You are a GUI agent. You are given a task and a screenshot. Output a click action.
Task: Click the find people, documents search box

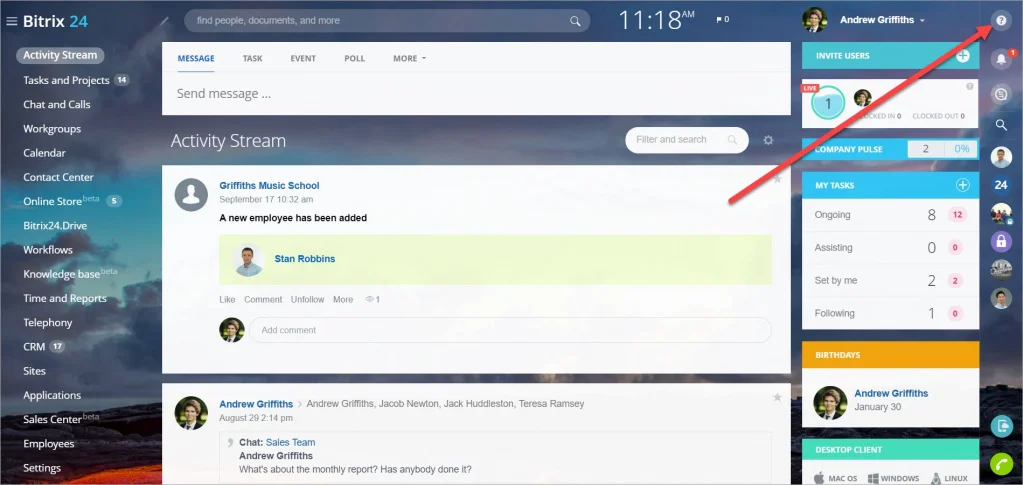coord(387,21)
